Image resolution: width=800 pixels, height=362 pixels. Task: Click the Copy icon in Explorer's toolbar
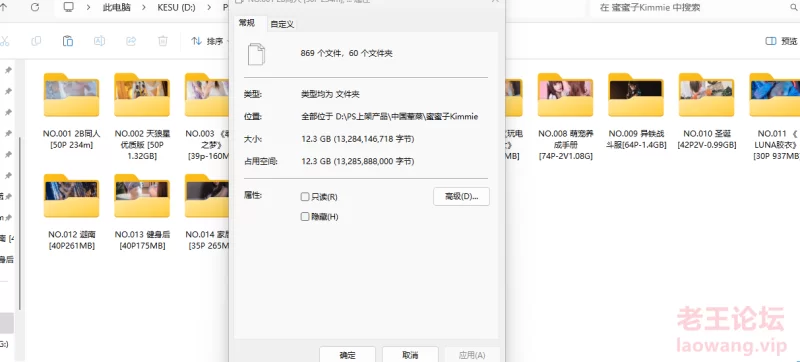click(36, 41)
